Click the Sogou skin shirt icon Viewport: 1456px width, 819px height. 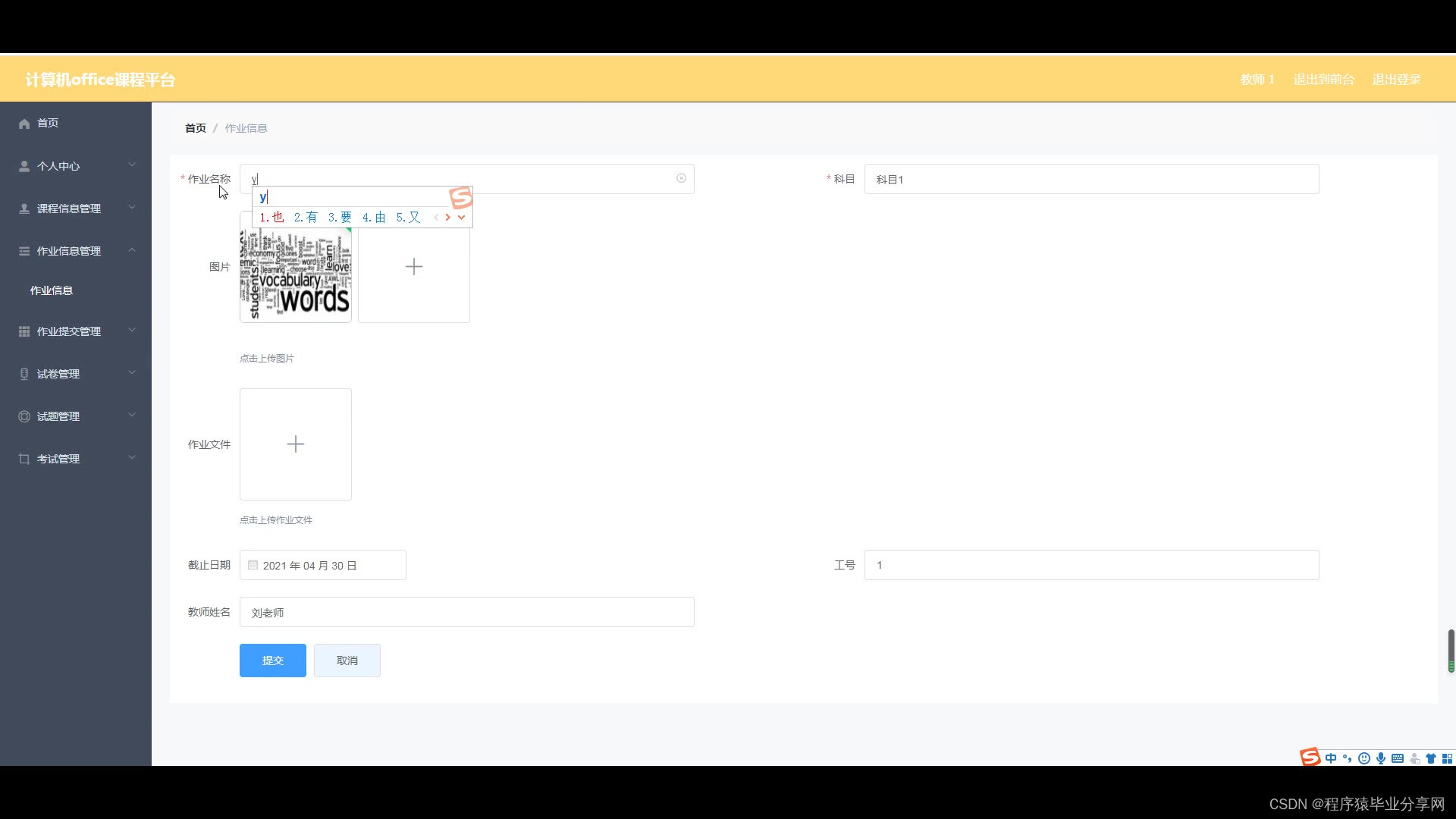pyautogui.click(x=1431, y=758)
